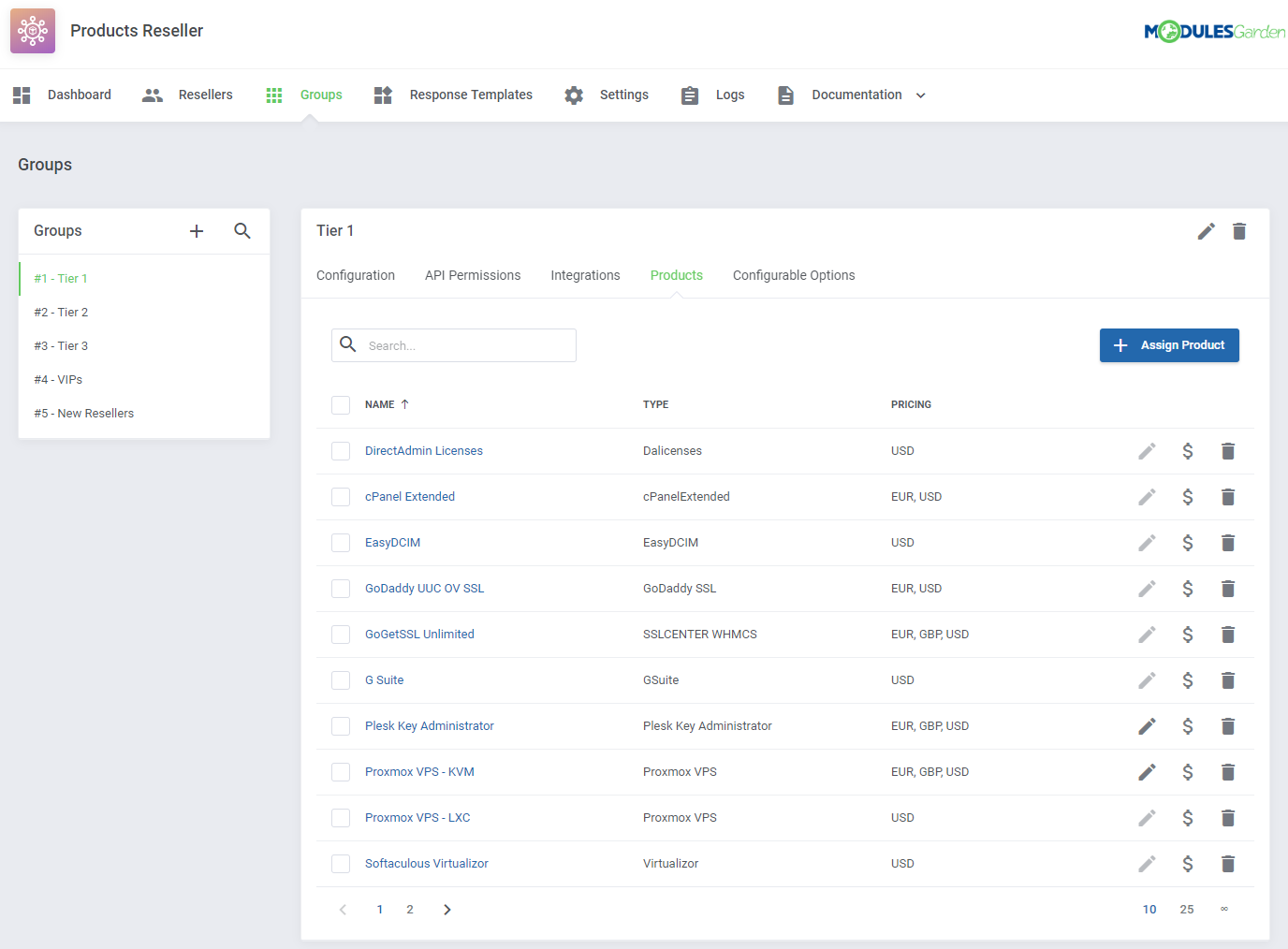Image resolution: width=1288 pixels, height=949 pixels.
Task: Open pricing with the dollar icon for GoDaddy UUC OV SSL
Action: click(x=1188, y=588)
